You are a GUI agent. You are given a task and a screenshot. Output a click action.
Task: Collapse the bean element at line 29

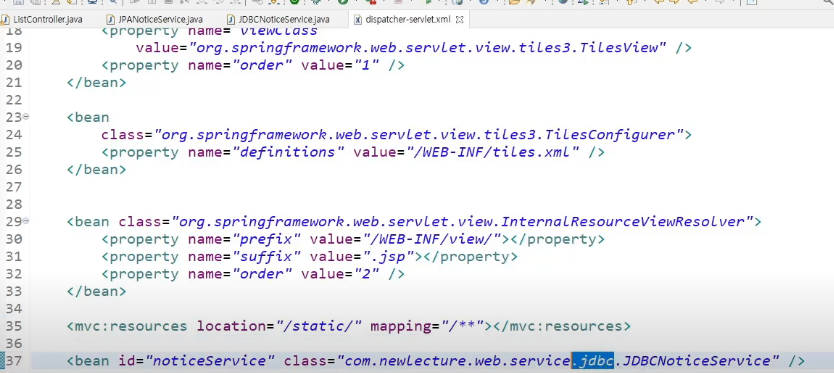(x=26, y=221)
